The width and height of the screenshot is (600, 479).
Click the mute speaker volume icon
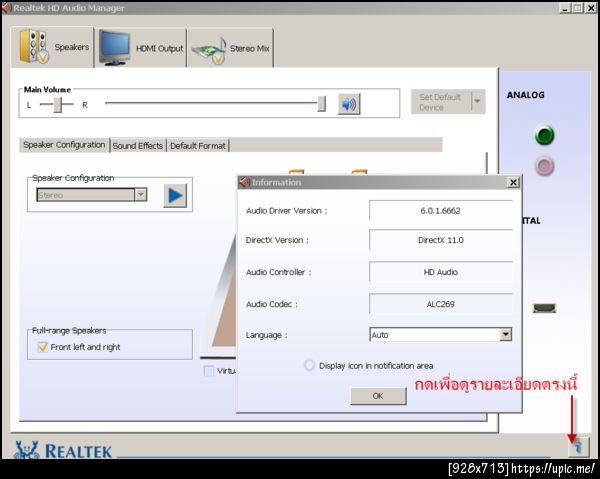[x=349, y=104]
